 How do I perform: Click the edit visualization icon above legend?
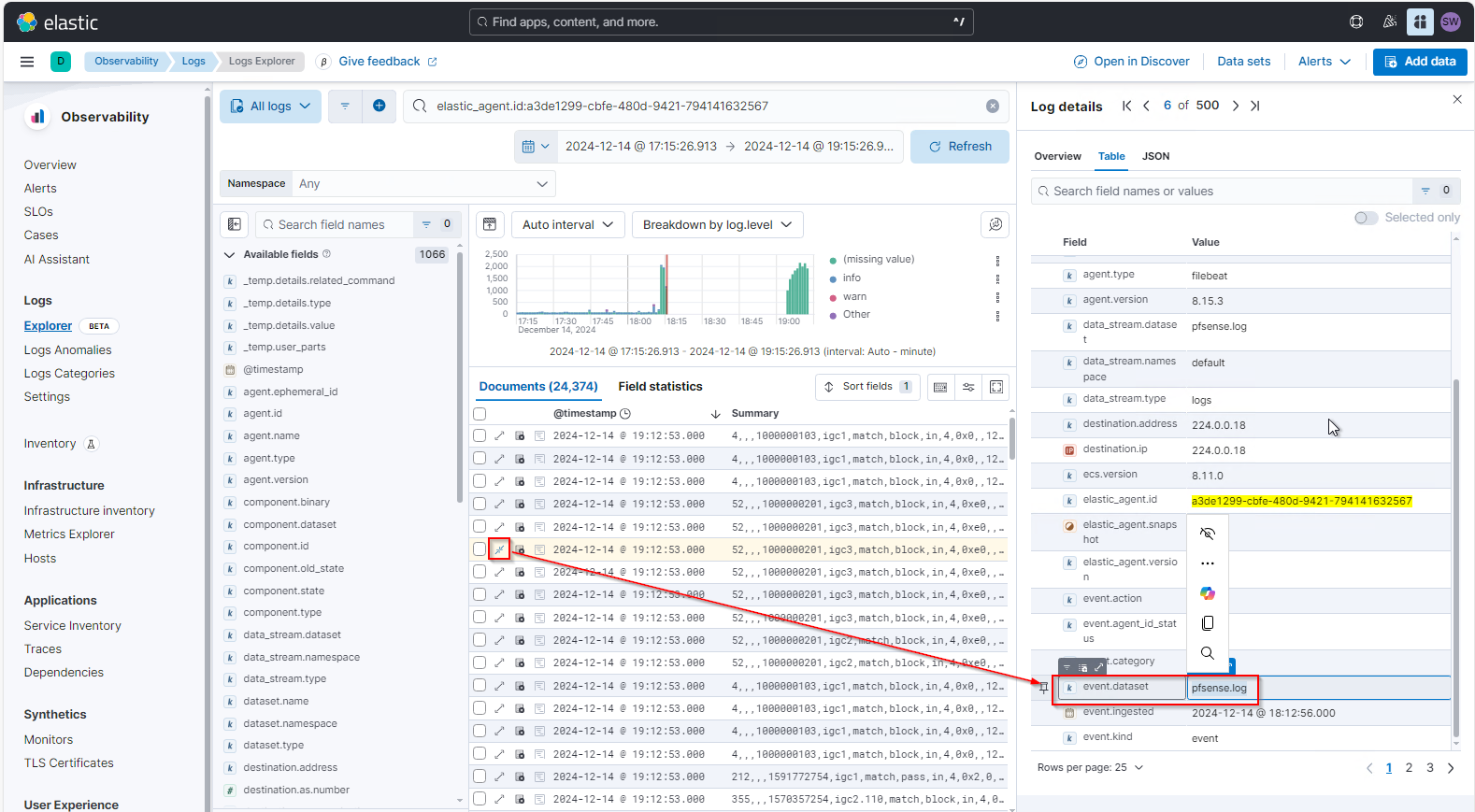(995, 224)
